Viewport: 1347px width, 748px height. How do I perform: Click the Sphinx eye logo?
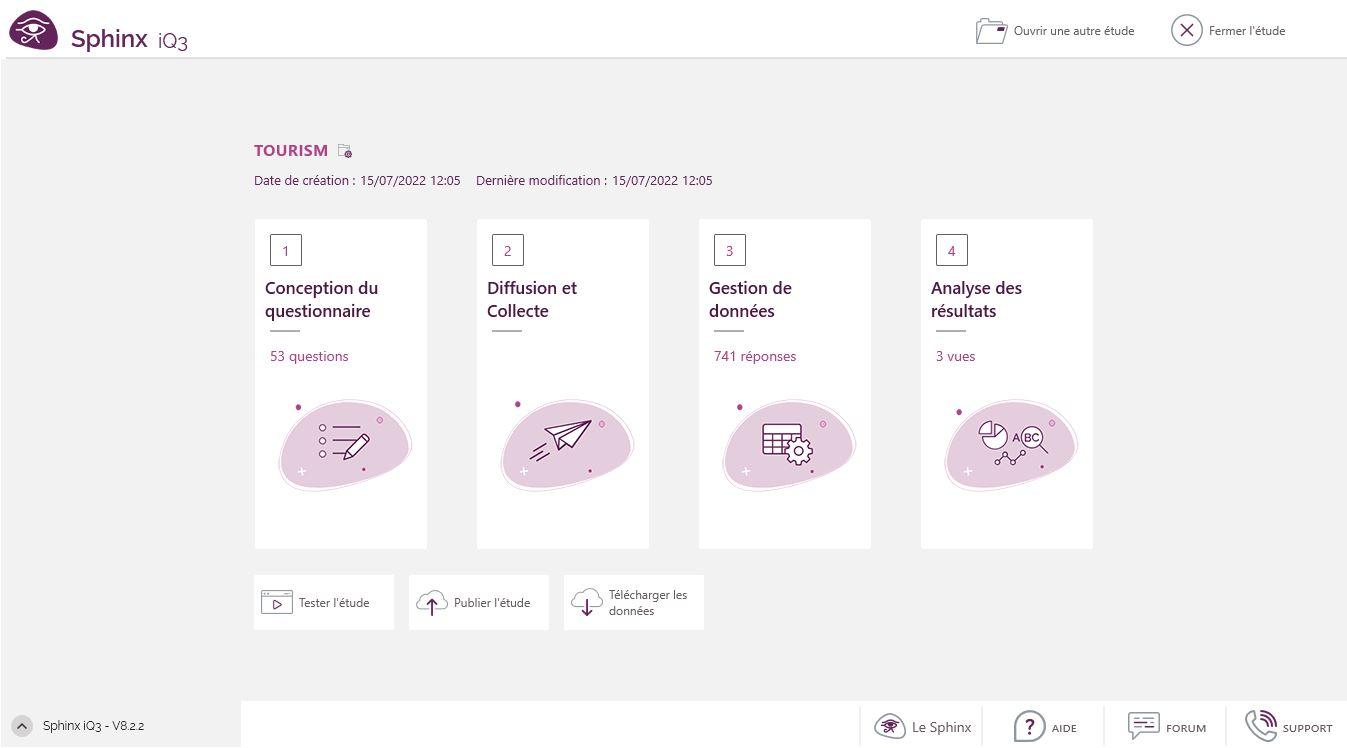(x=33, y=30)
